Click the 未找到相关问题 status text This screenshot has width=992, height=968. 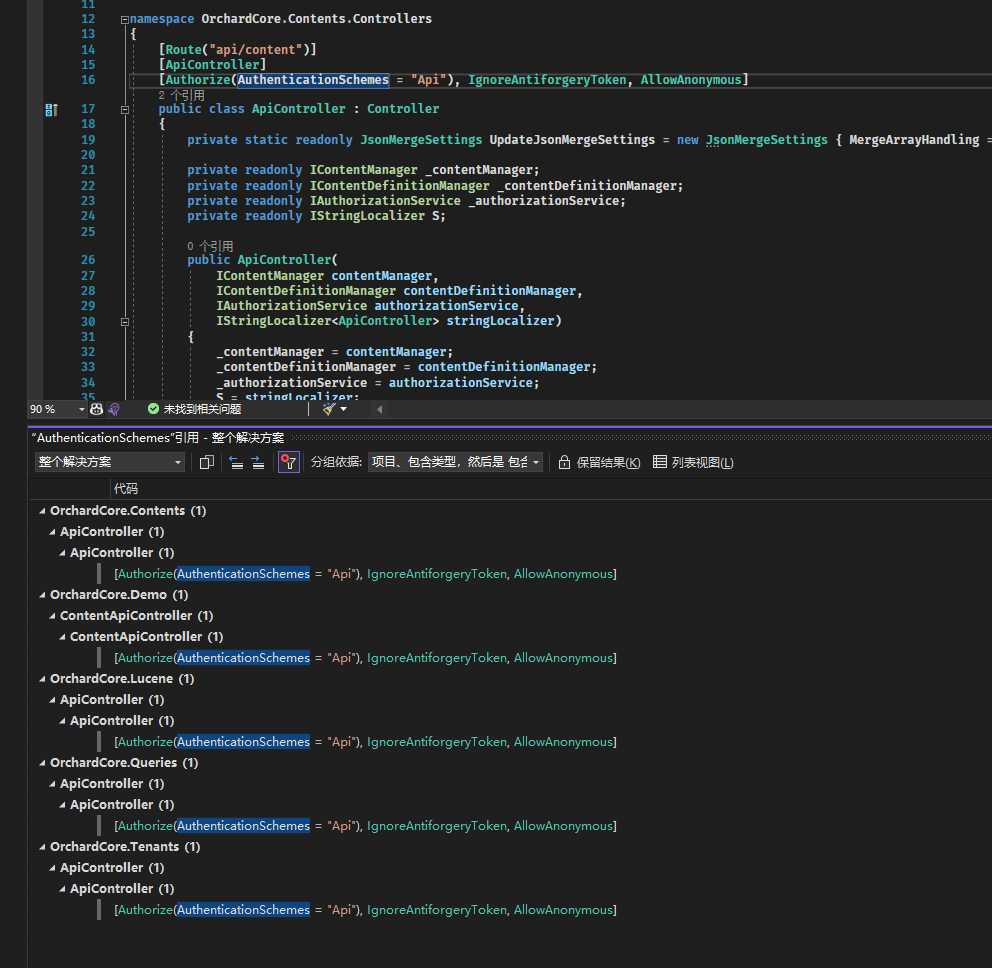pyautogui.click(x=202, y=409)
